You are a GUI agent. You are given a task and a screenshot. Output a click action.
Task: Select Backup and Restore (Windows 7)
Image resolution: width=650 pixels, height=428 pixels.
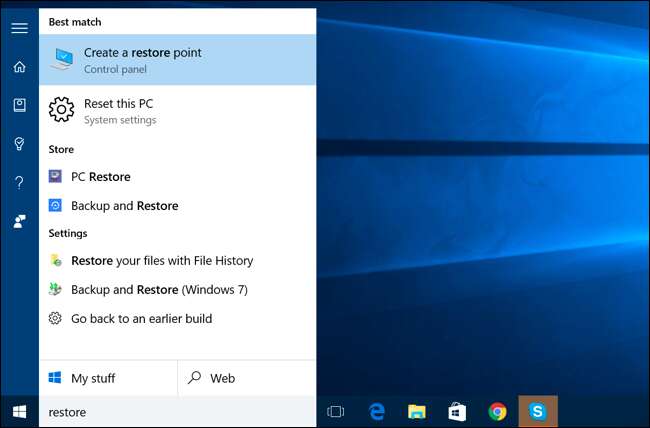159,290
